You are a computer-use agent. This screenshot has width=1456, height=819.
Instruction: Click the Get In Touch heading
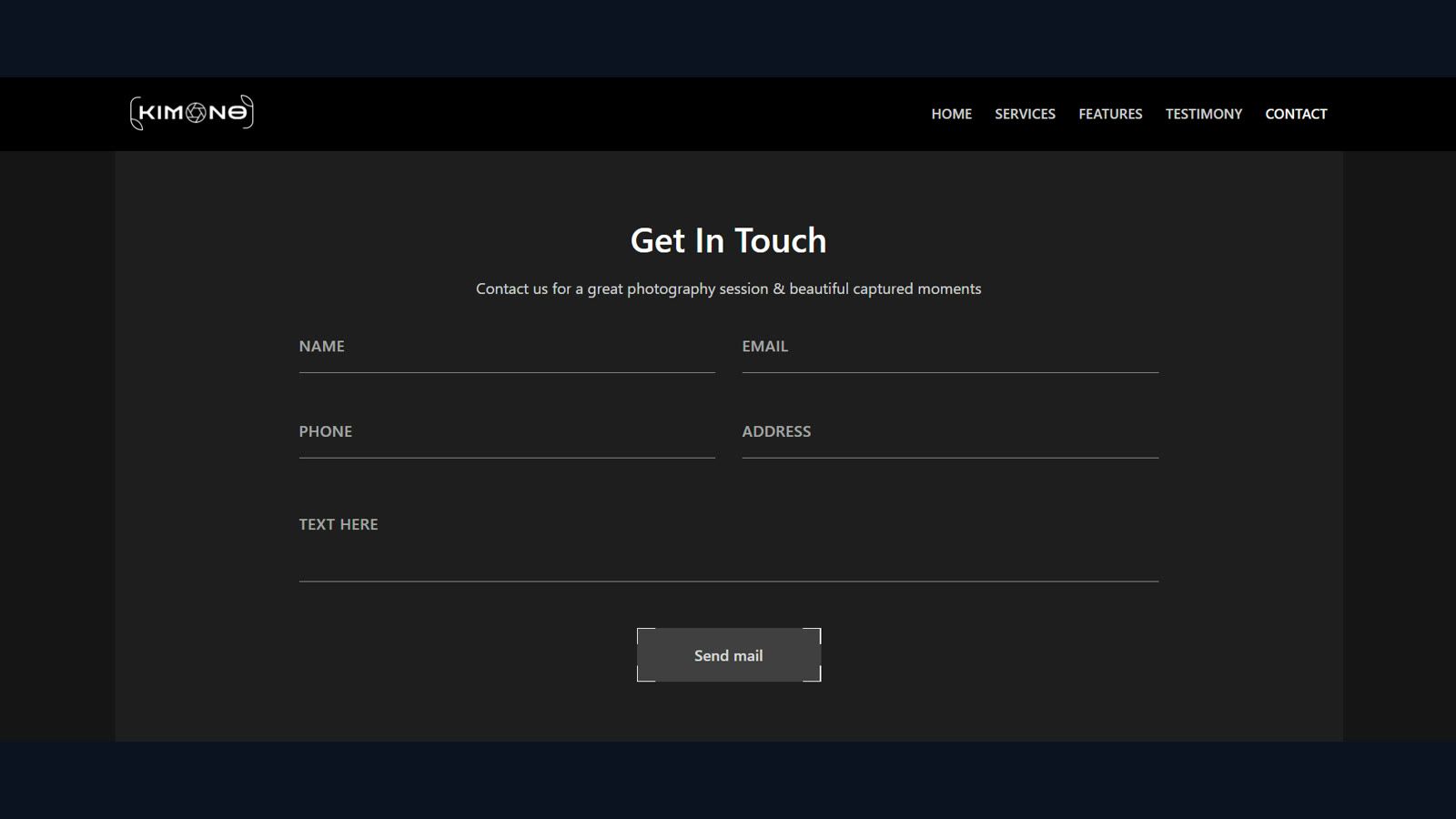729,240
